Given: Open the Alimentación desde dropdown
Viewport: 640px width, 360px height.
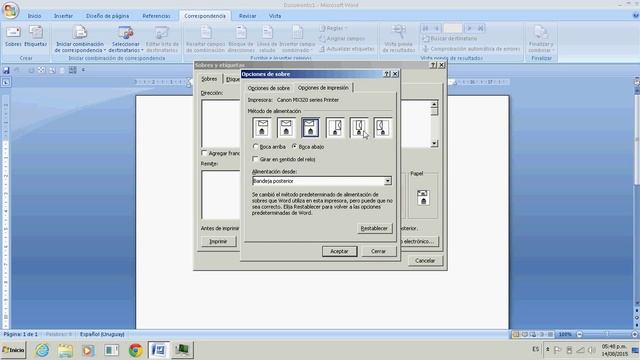Looking at the screenshot, I should [387, 181].
